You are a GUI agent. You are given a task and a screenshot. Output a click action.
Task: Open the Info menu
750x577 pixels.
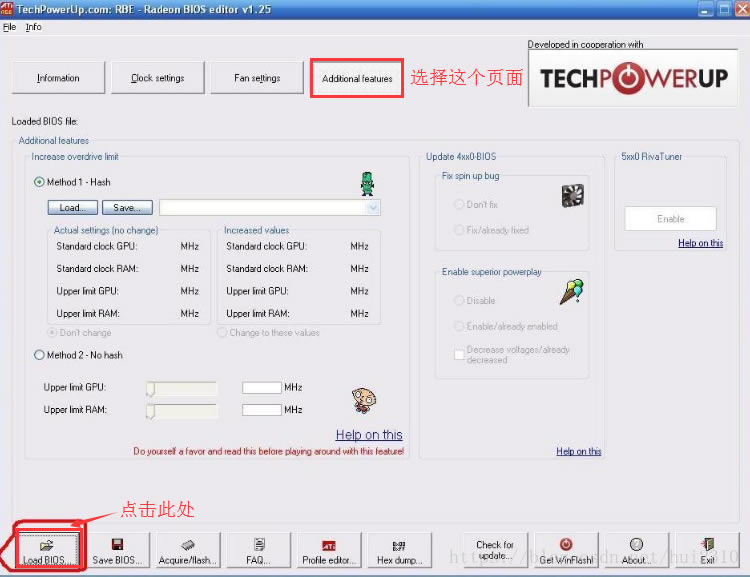point(33,27)
